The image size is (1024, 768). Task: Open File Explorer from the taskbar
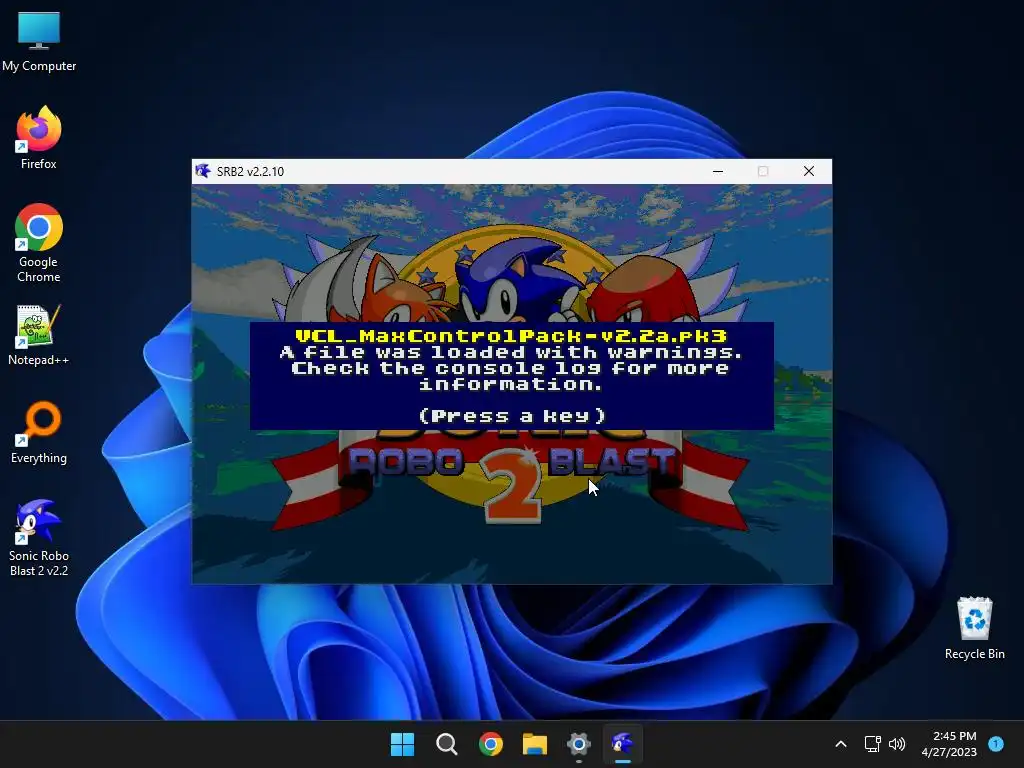click(x=535, y=744)
